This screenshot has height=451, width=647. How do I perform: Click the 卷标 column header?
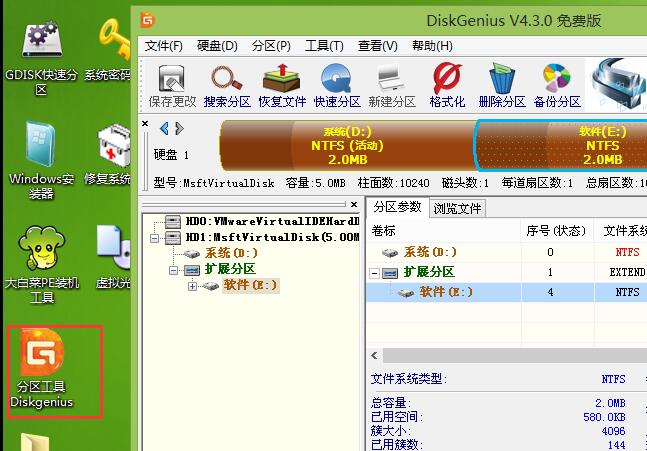[444, 231]
